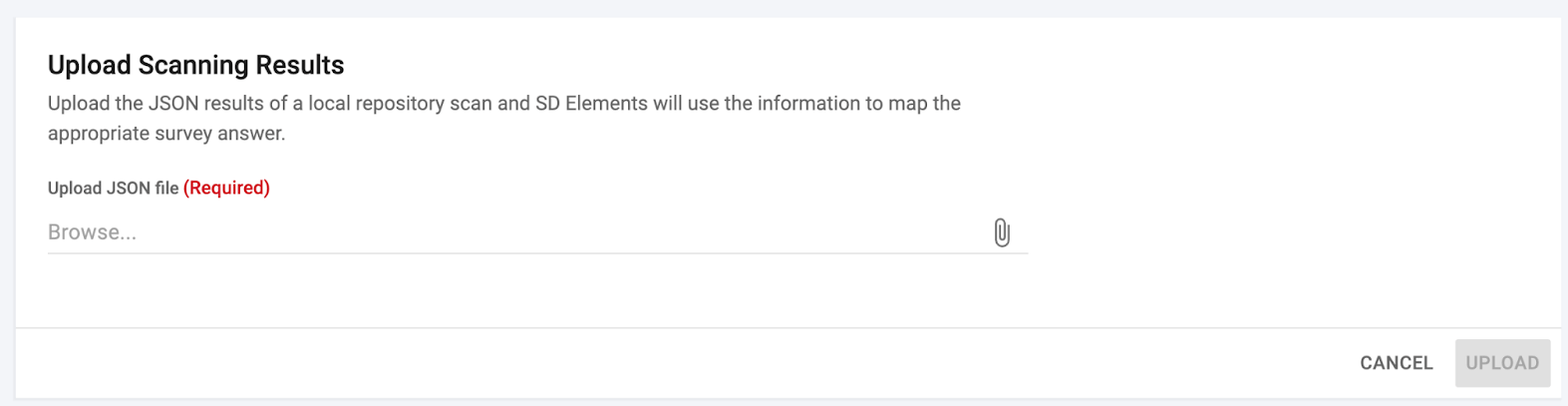The width and height of the screenshot is (1568, 406).
Task: Click the Browse... file input field
Action: click(x=537, y=232)
